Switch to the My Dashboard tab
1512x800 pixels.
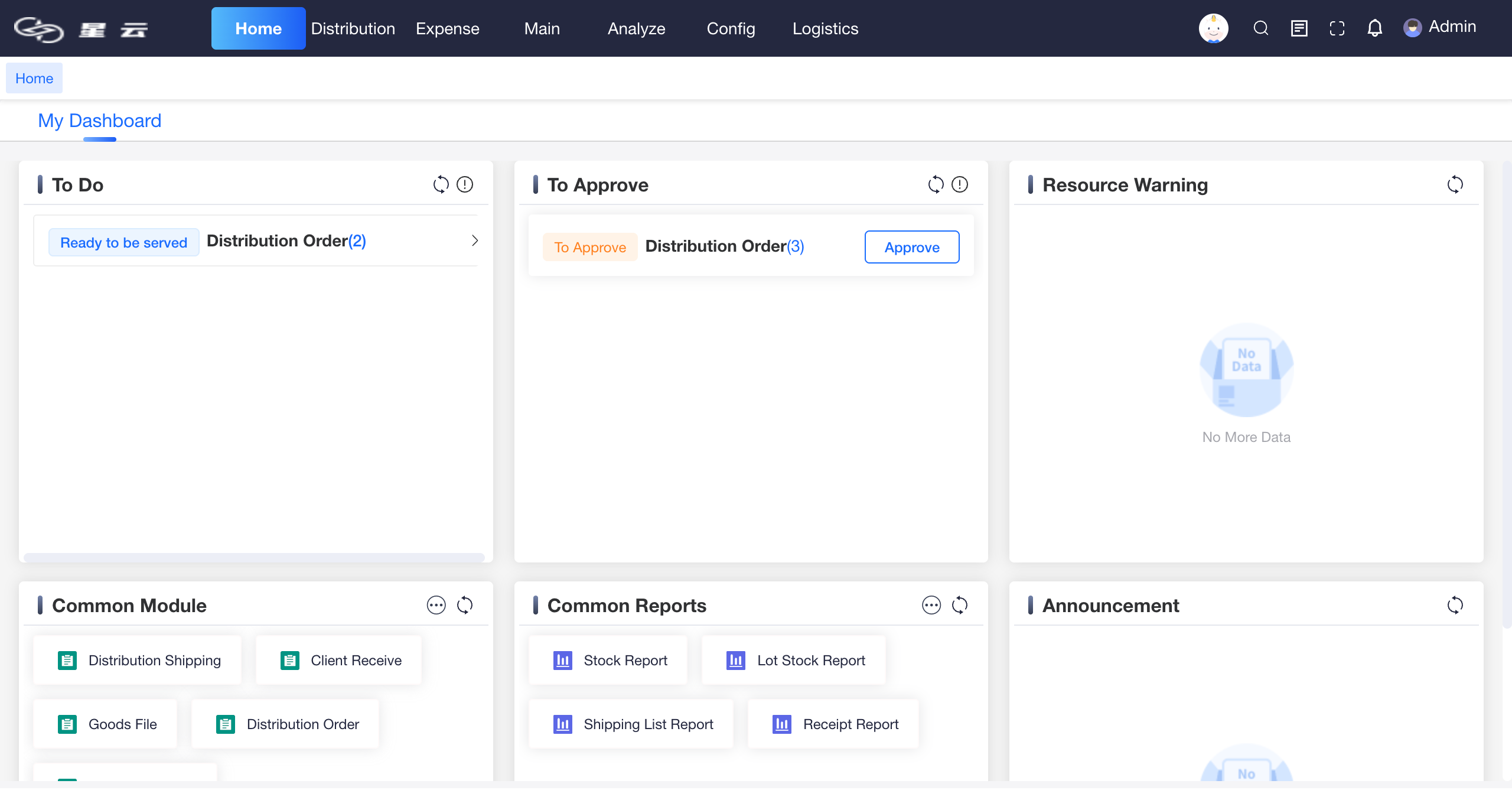(99, 121)
